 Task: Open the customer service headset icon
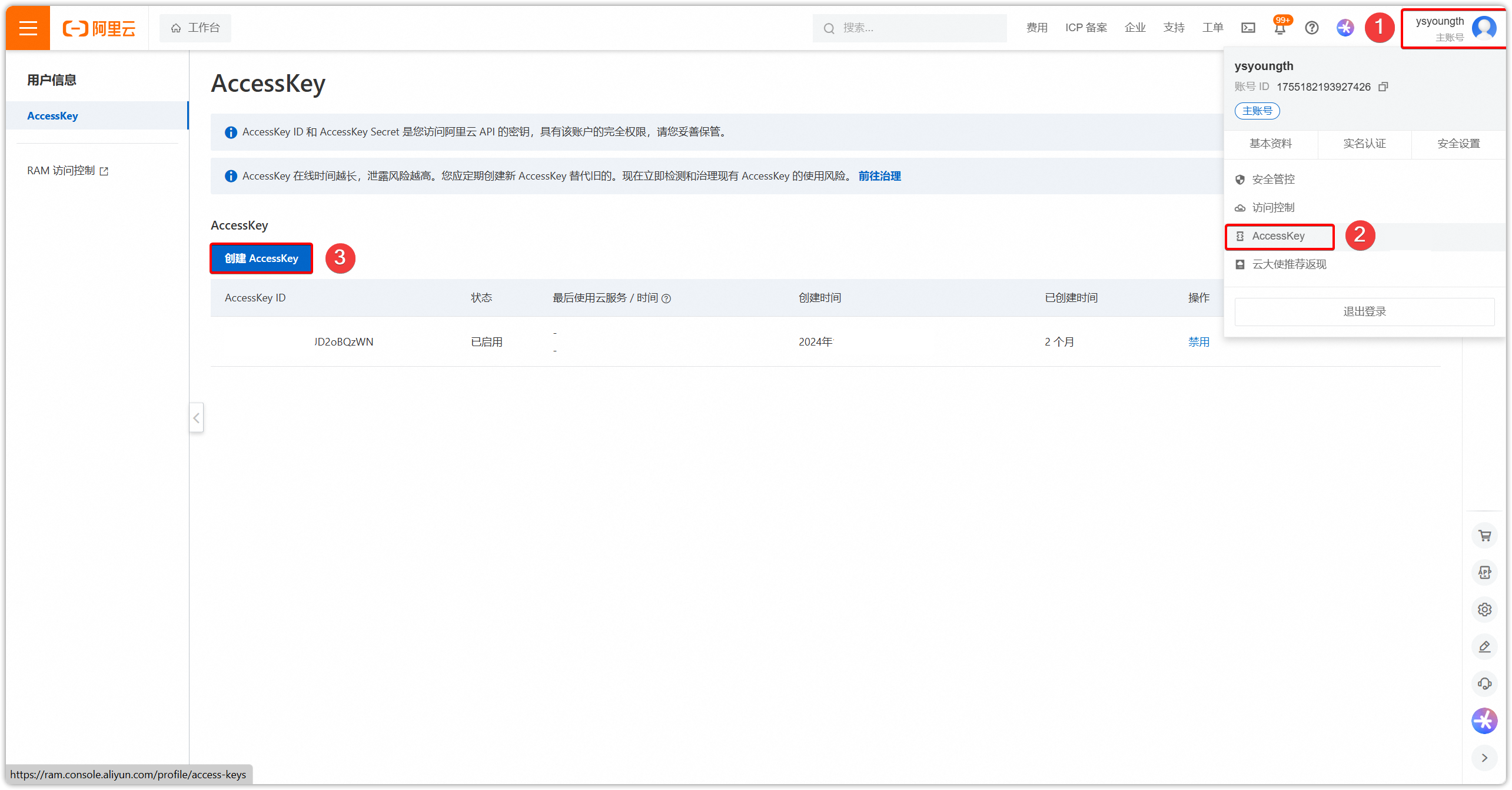(x=1484, y=683)
